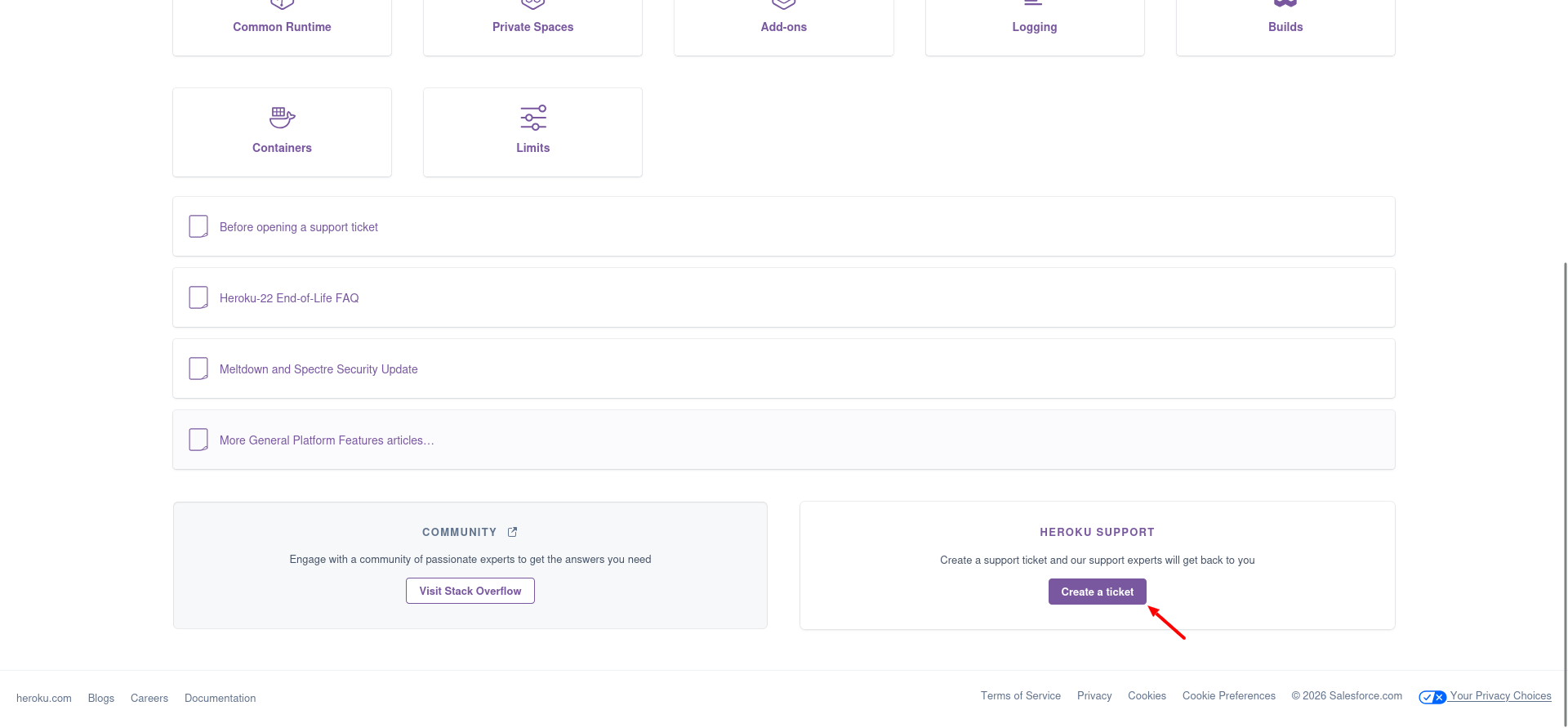Viewport: 1568px width, 728px height.
Task: Go to the Add-ons card
Action: pyautogui.click(x=784, y=27)
